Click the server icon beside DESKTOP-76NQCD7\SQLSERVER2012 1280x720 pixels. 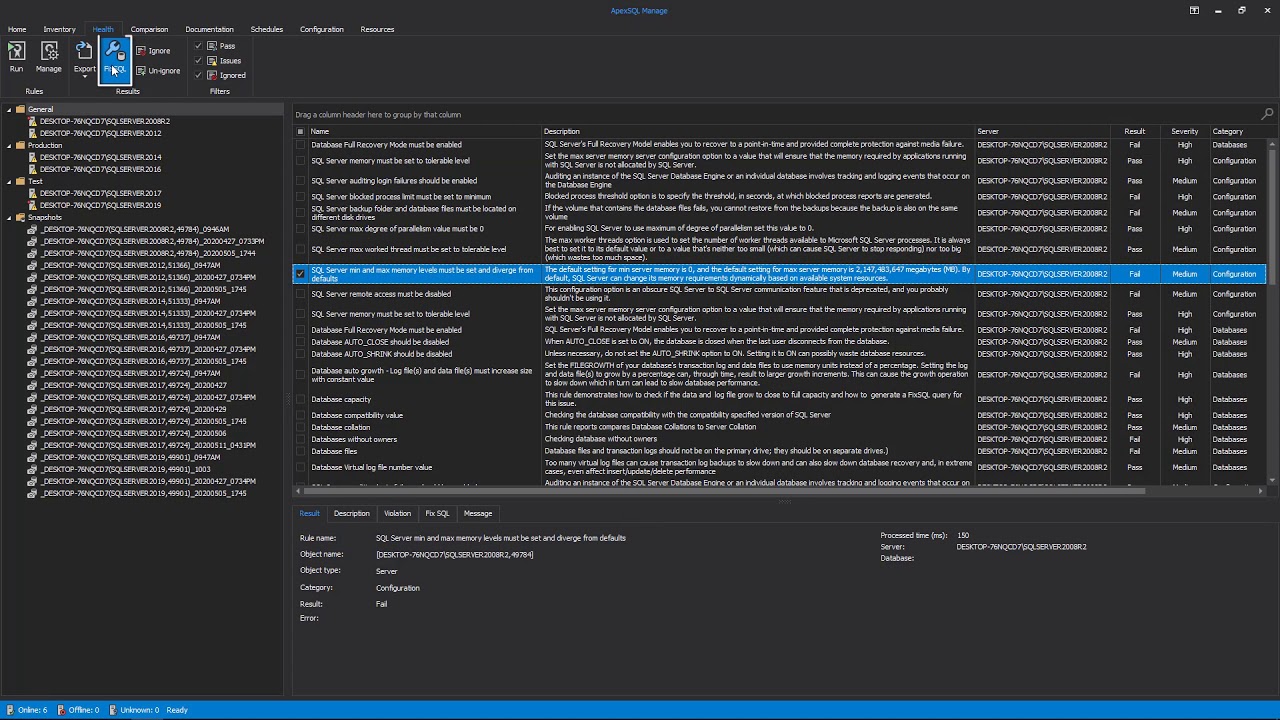(32, 133)
